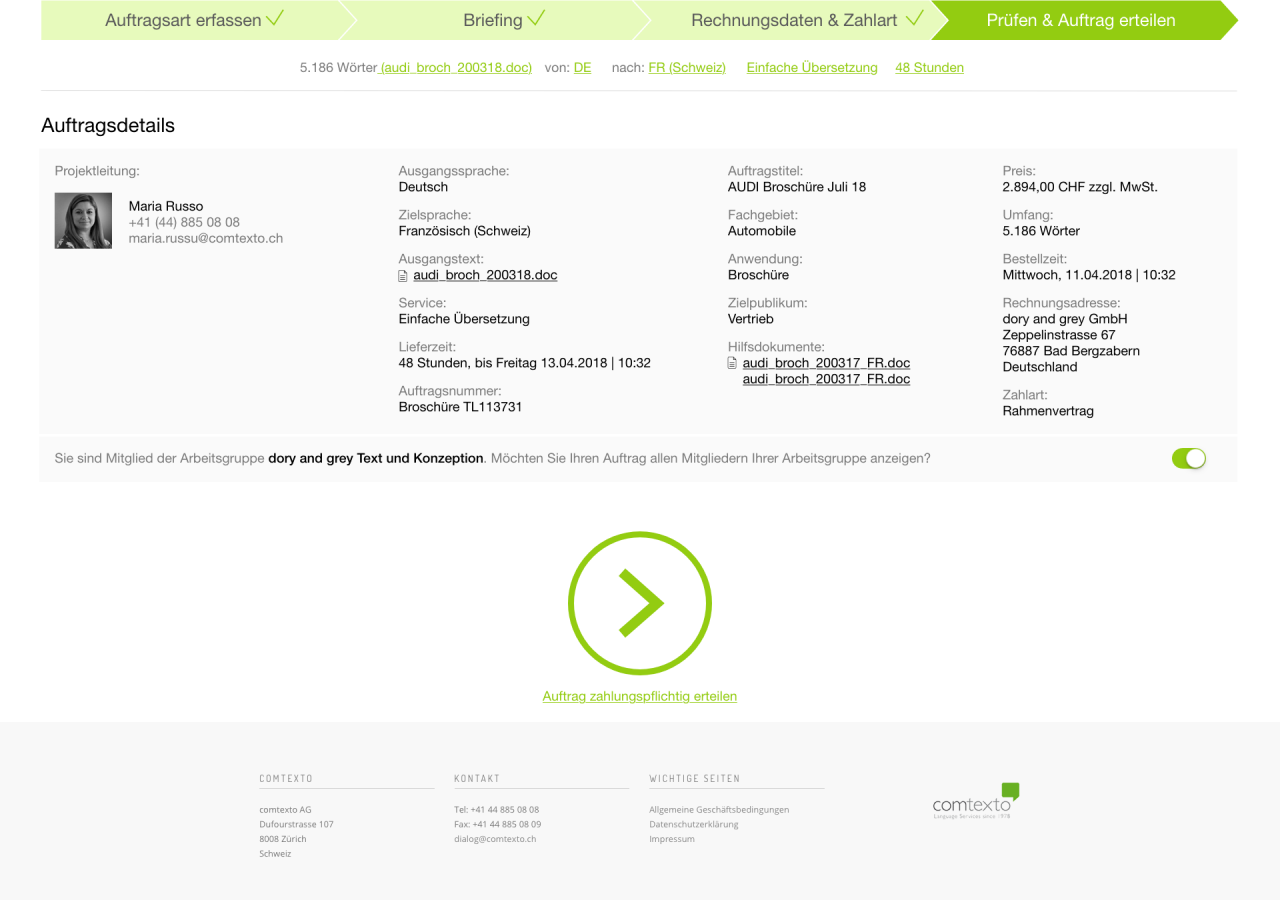1280x900 pixels.
Task: Open the summary file link (audi_broch_200318.doc)
Action: 456,68
